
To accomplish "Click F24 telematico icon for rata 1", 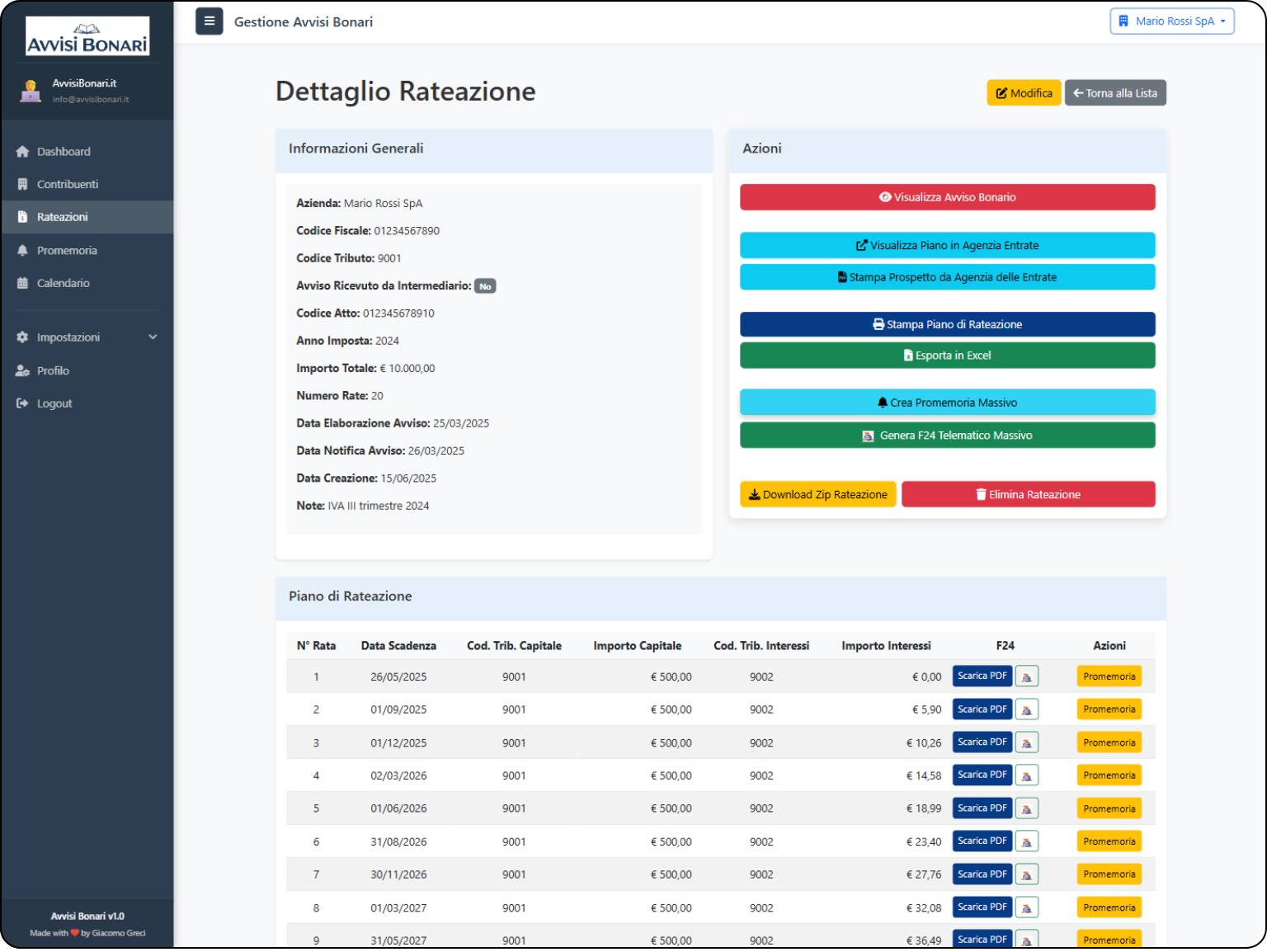I will coord(1026,676).
